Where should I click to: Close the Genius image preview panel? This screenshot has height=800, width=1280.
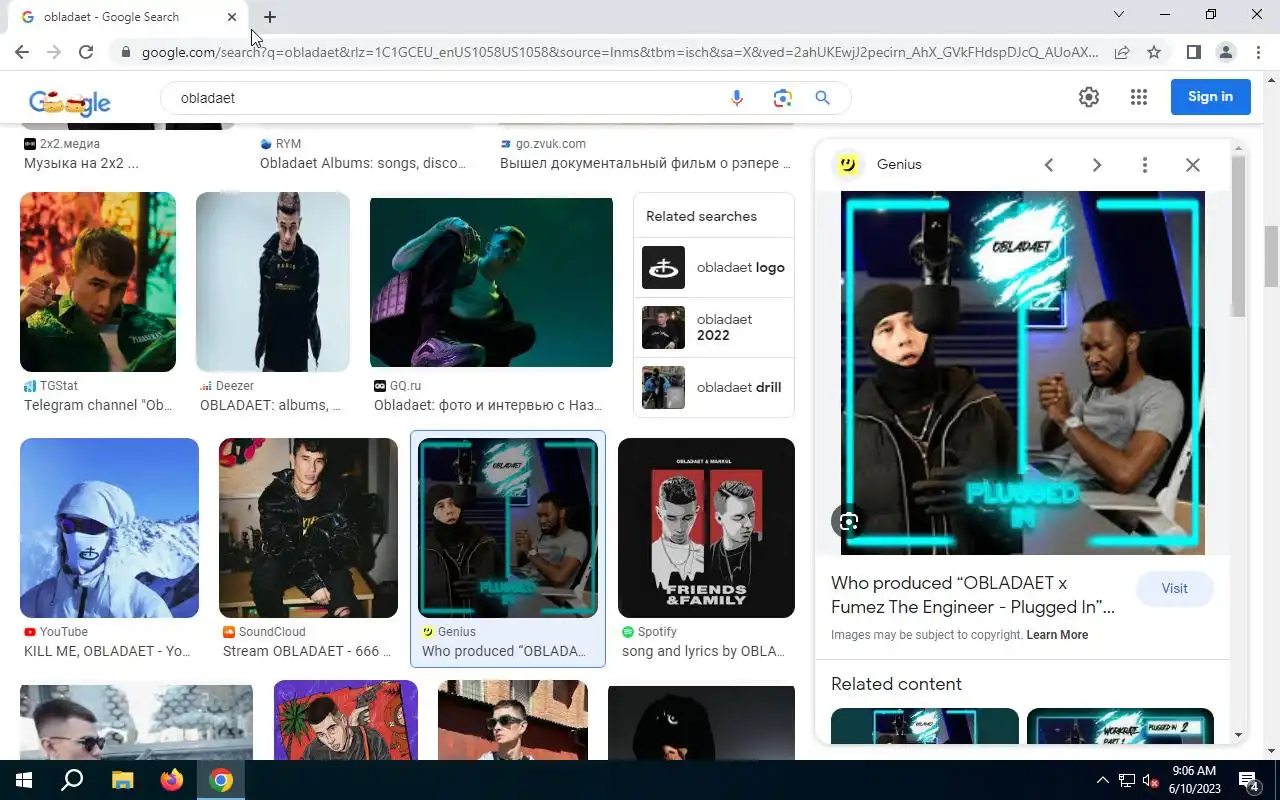pyautogui.click(x=1193, y=165)
